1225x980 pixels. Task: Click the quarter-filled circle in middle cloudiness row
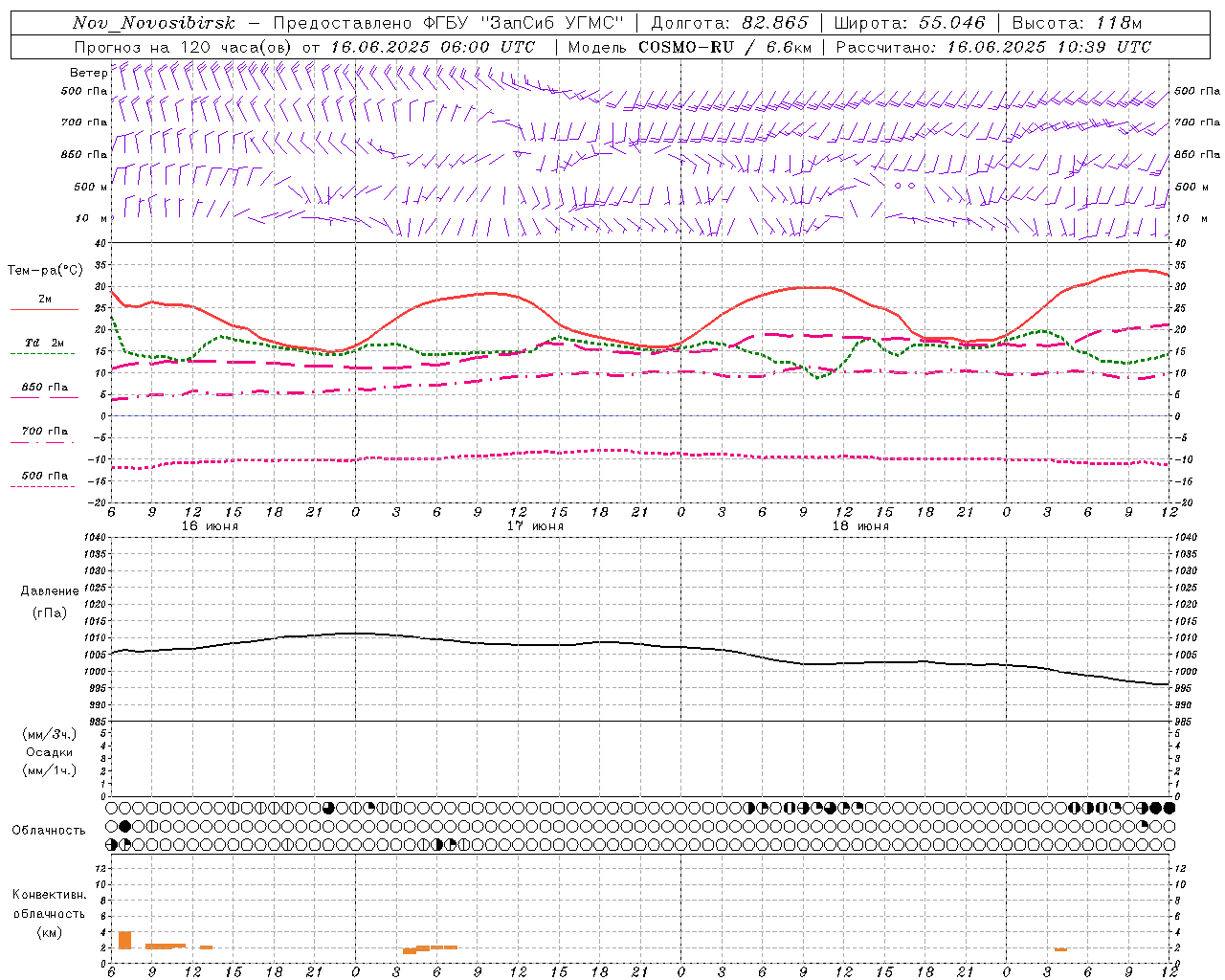tap(1142, 826)
